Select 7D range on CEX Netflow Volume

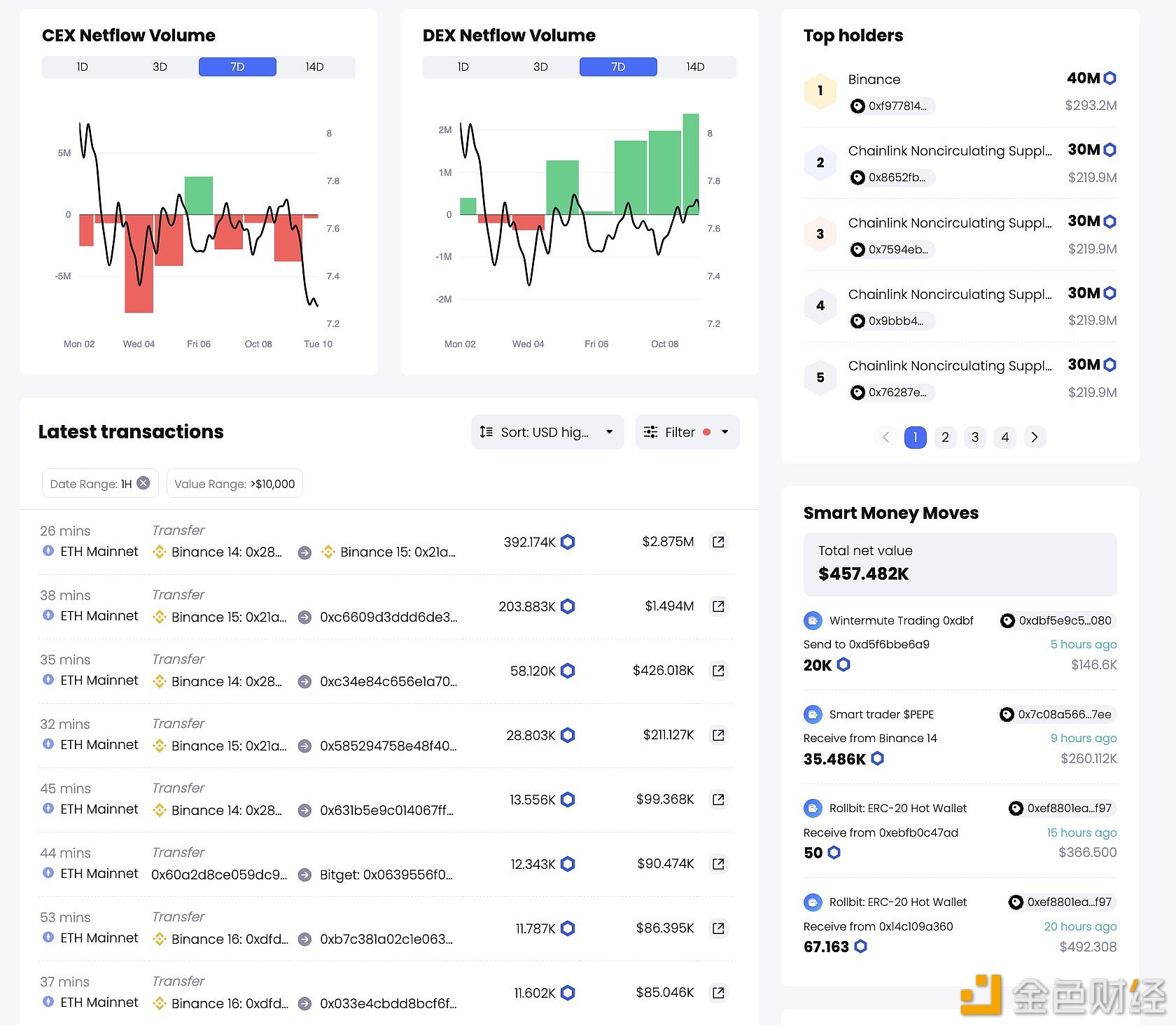point(237,67)
